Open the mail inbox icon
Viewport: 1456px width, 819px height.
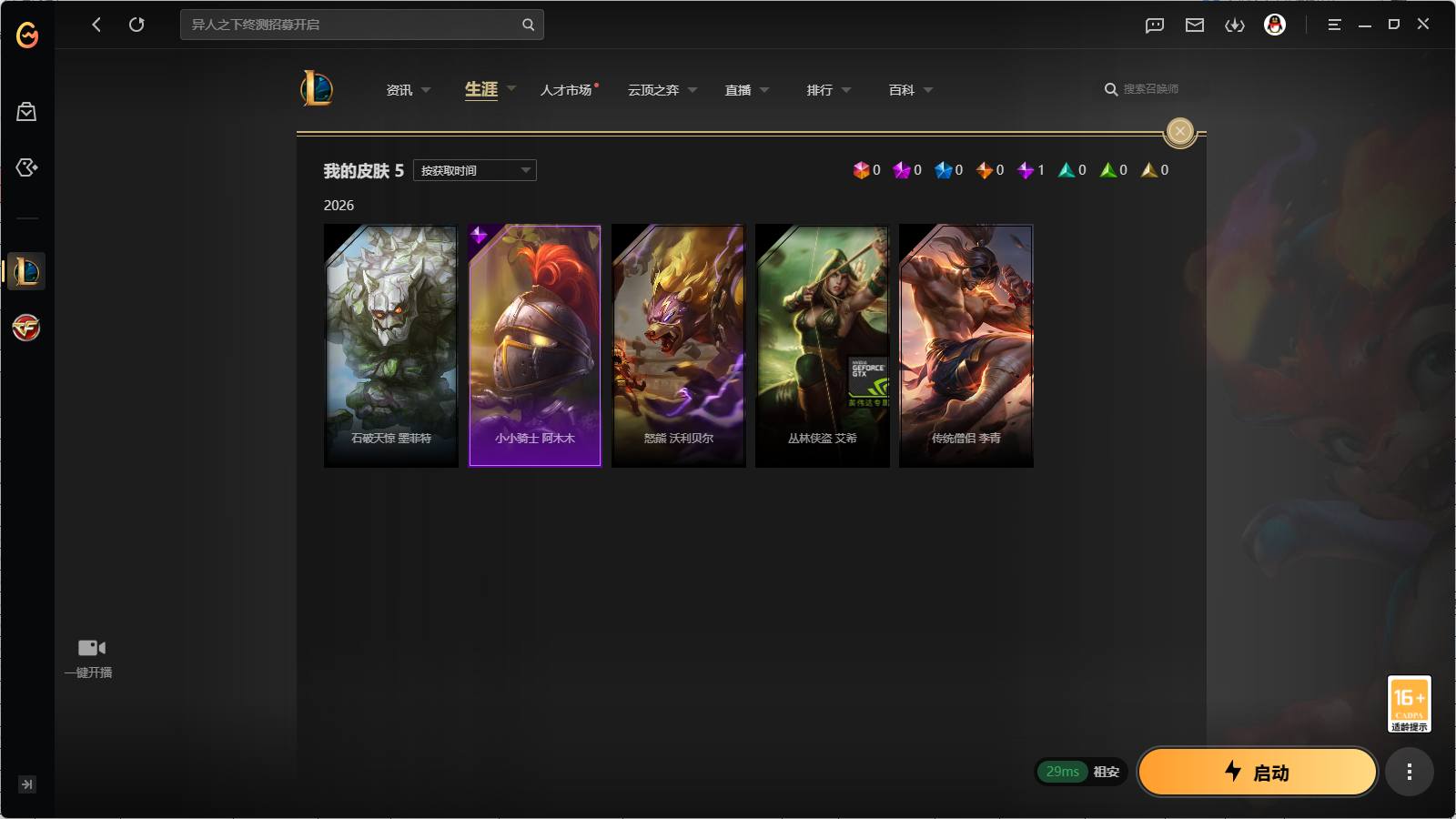1195,25
